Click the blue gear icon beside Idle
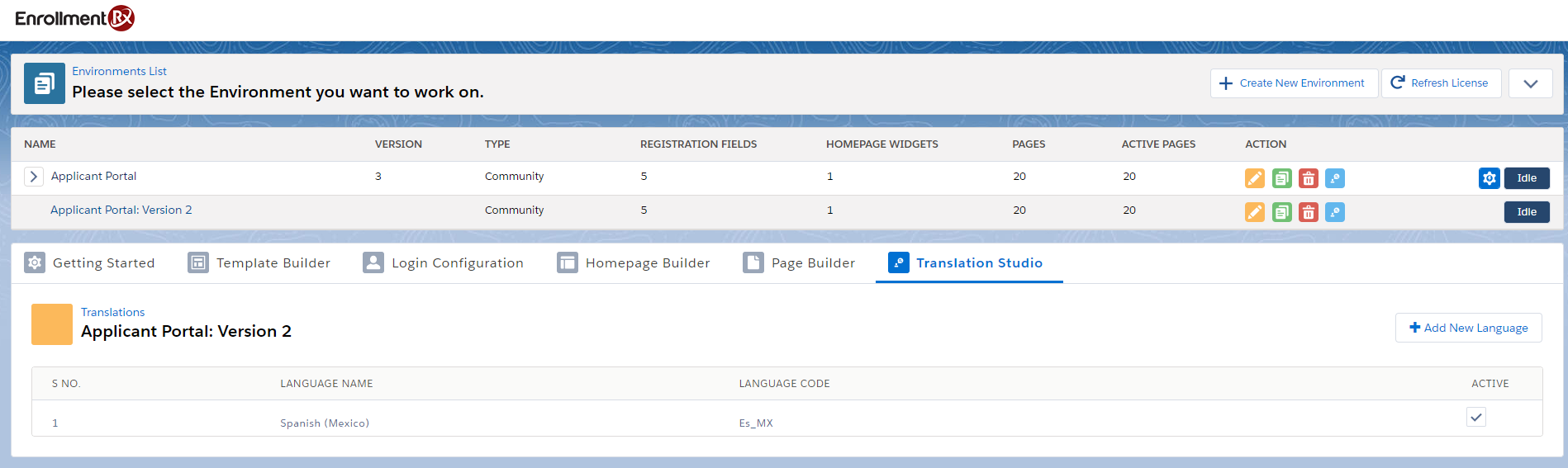Viewport: 1568px width, 468px height. click(x=1489, y=178)
